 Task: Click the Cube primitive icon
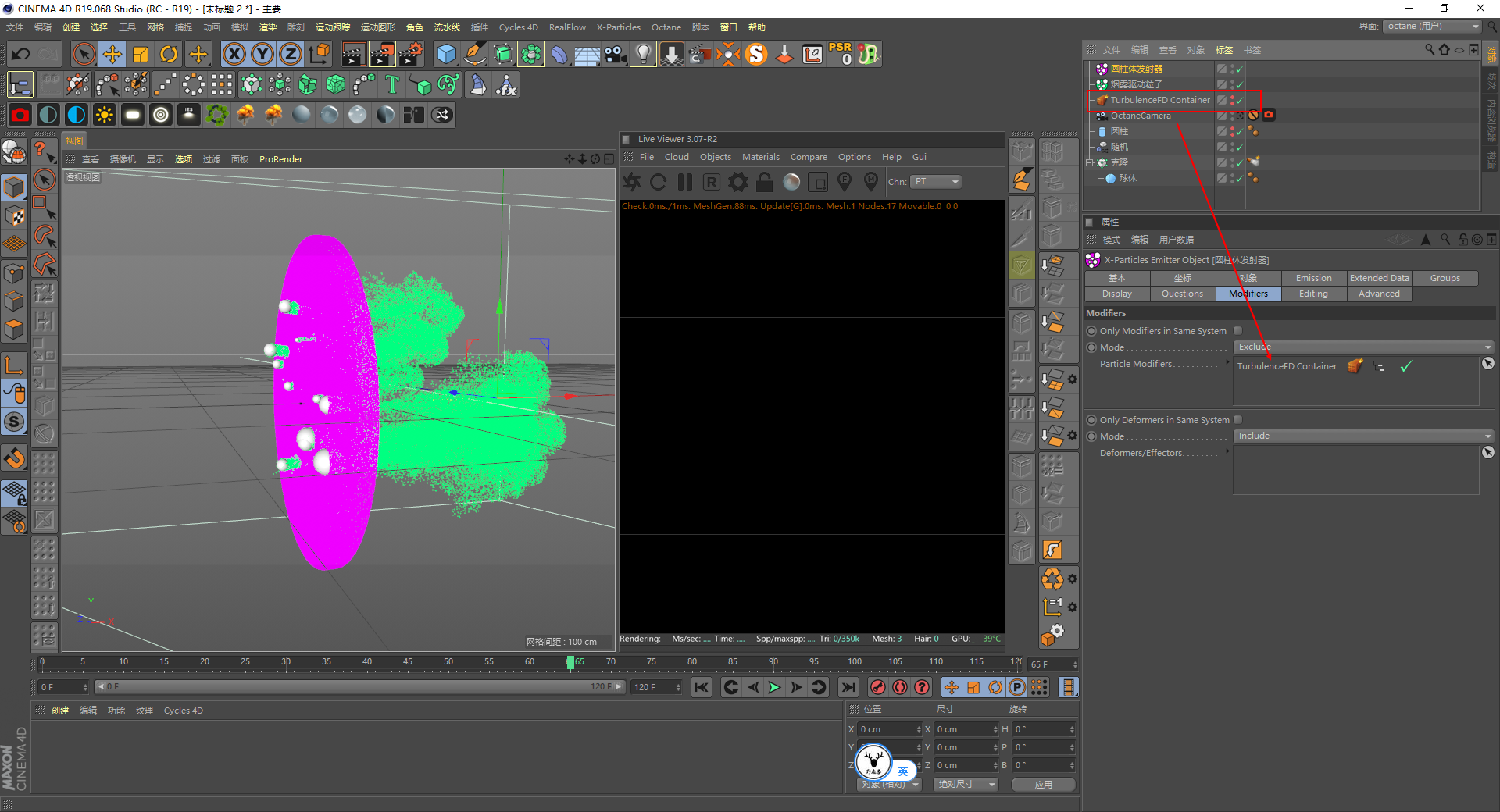(x=446, y=54)
